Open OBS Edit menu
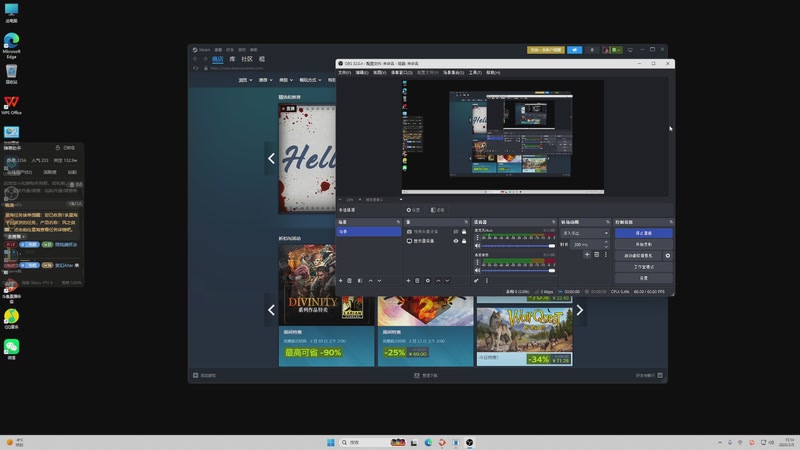The width and height of the screenshot is (800, 450). [362, 72]
